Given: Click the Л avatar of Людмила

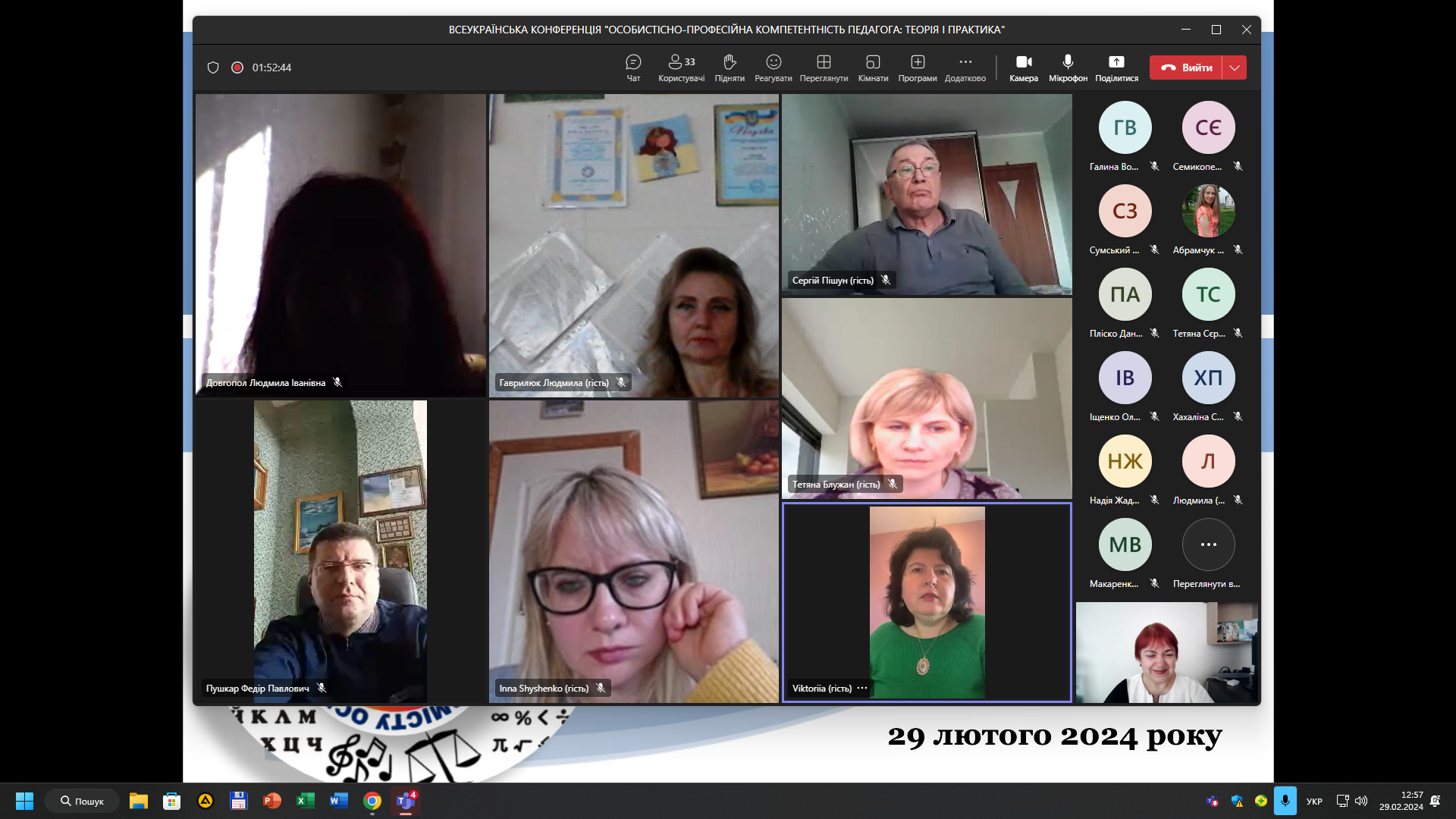Looking at the screenshot, I should click(1208, 461).
